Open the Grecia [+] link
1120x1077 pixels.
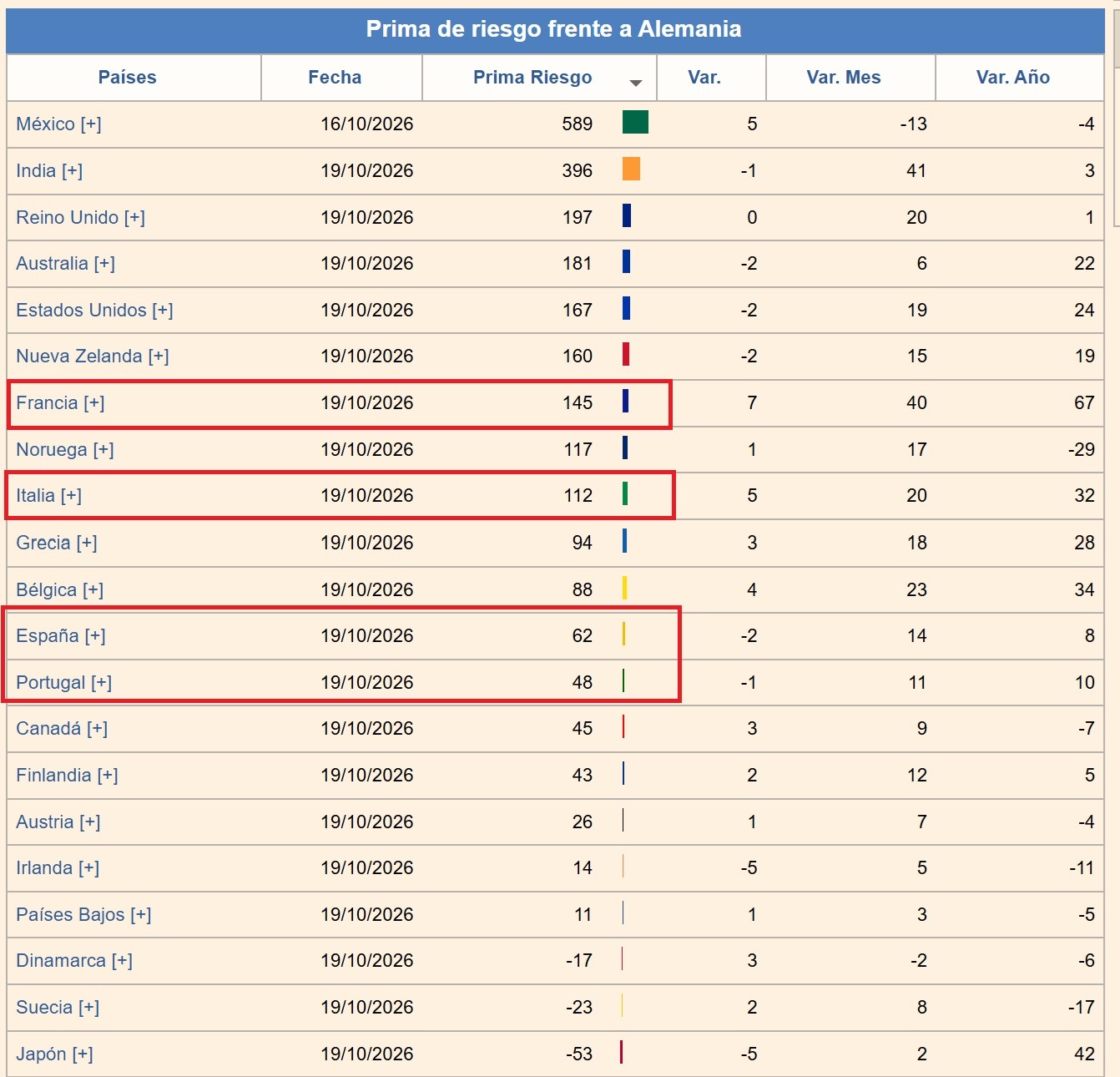(57, 543)
